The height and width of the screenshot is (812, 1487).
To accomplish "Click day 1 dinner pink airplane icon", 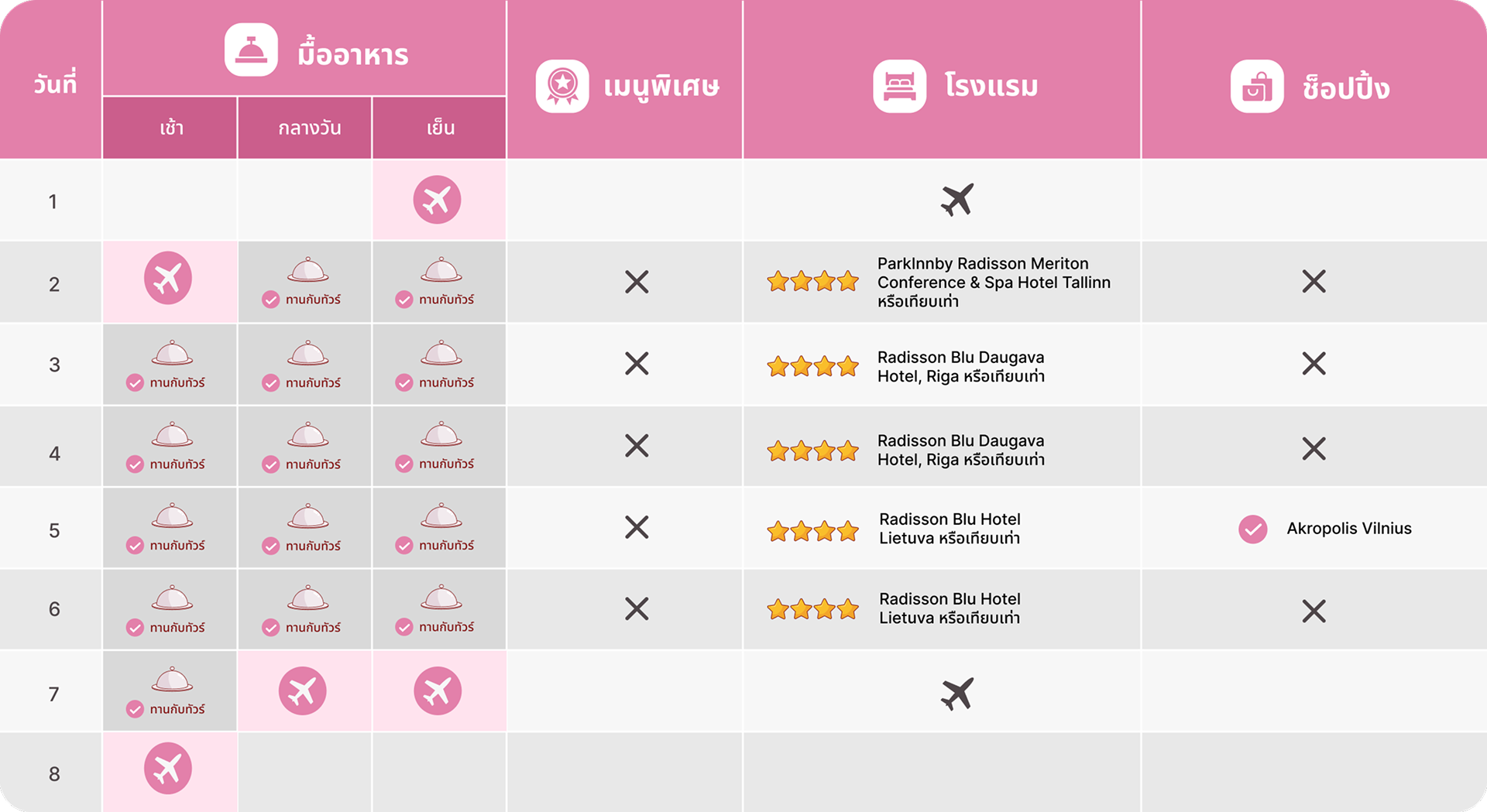I will pyautogui.click(x=437, y=200).
